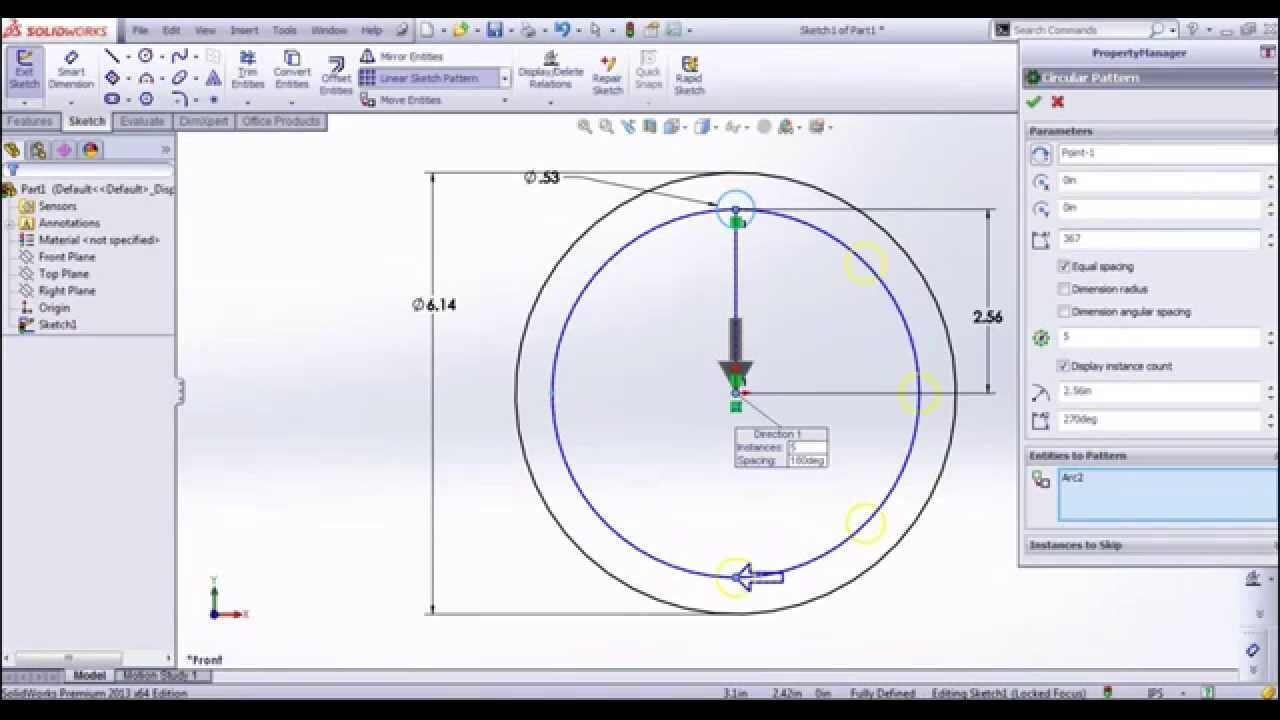Select Top Plane in the design tree

pyautogui.click(x=63, y=274)
